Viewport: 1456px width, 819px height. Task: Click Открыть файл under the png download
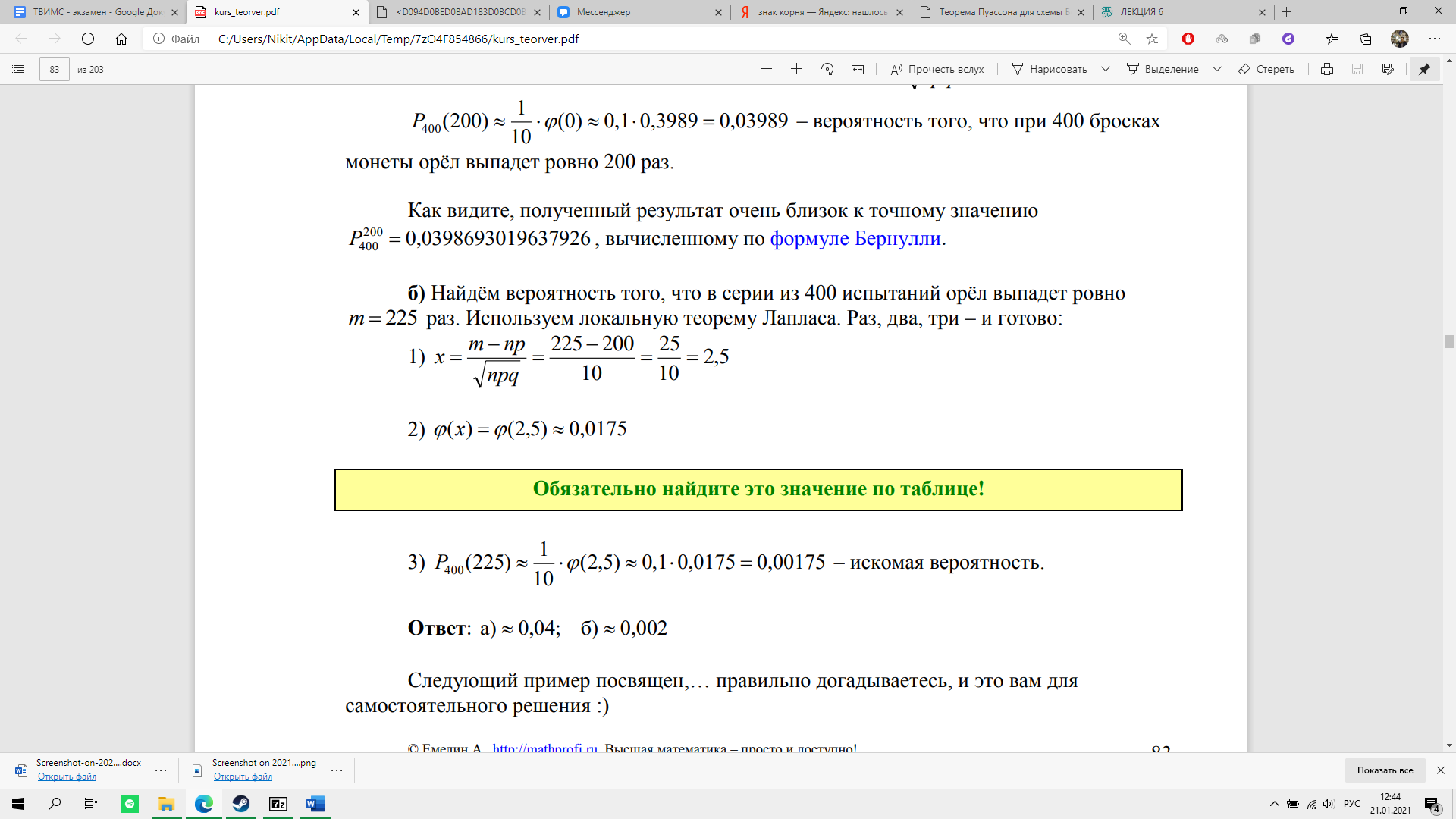[243, 777]
